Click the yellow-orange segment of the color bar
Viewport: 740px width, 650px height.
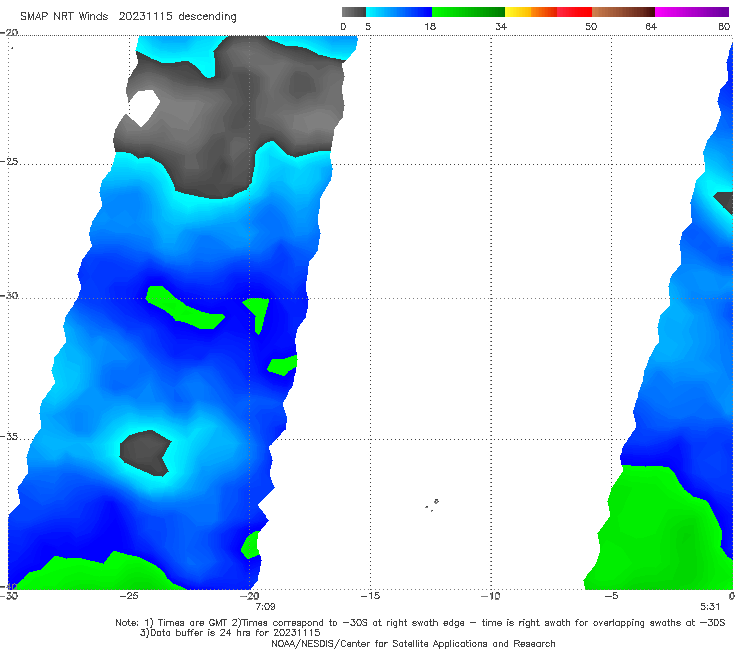531,12
